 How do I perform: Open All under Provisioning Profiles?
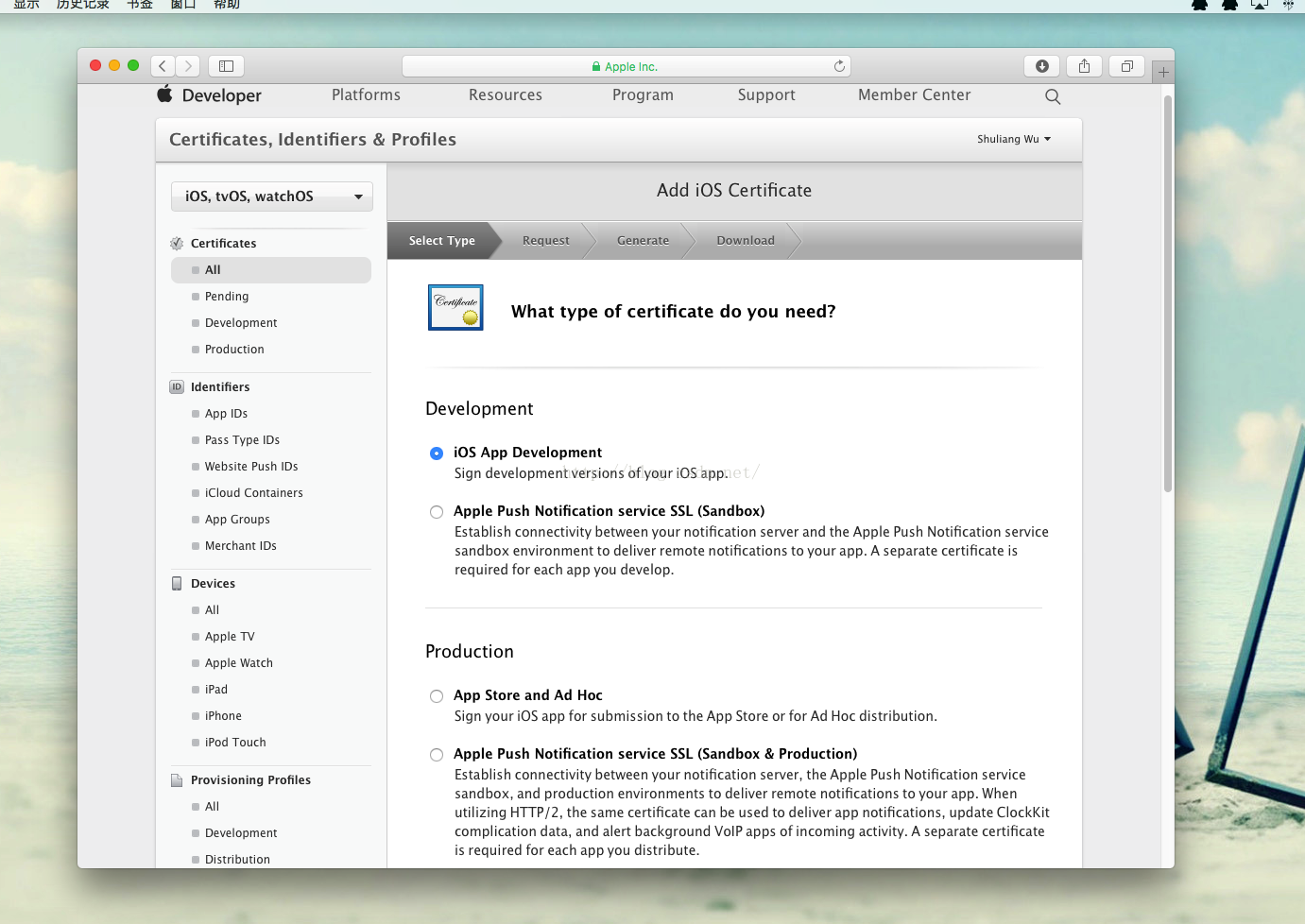tap(212, 807)
